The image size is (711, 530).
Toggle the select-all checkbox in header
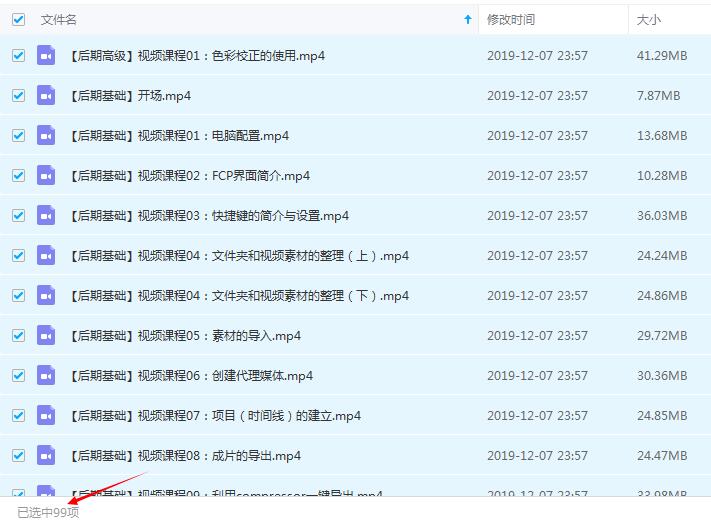(x=18, y=19)
